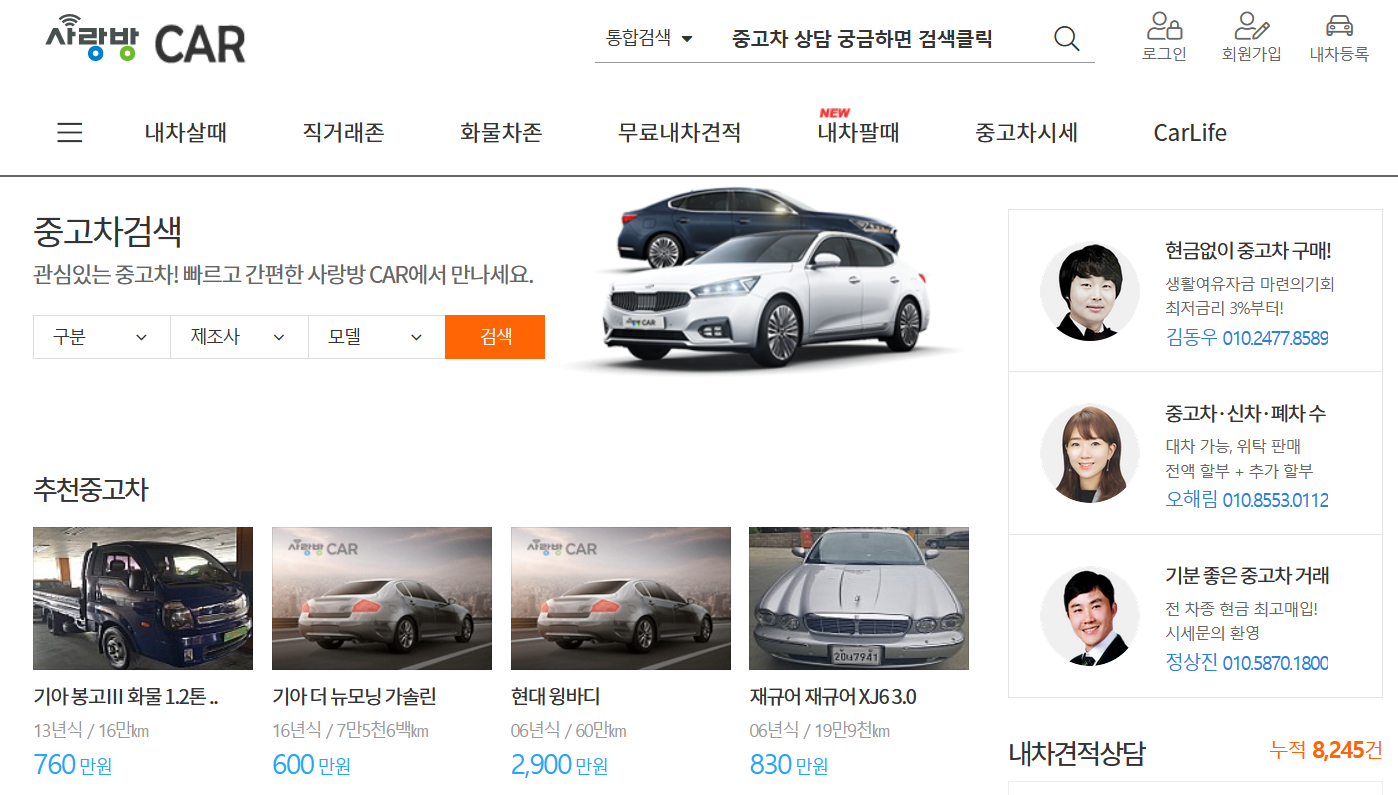The height and width of the screenshot is (795, 1398).
Task: Open the 기아 더 뉴모닝 가솔린 thumbnail
Action: [x=382, y=598]
